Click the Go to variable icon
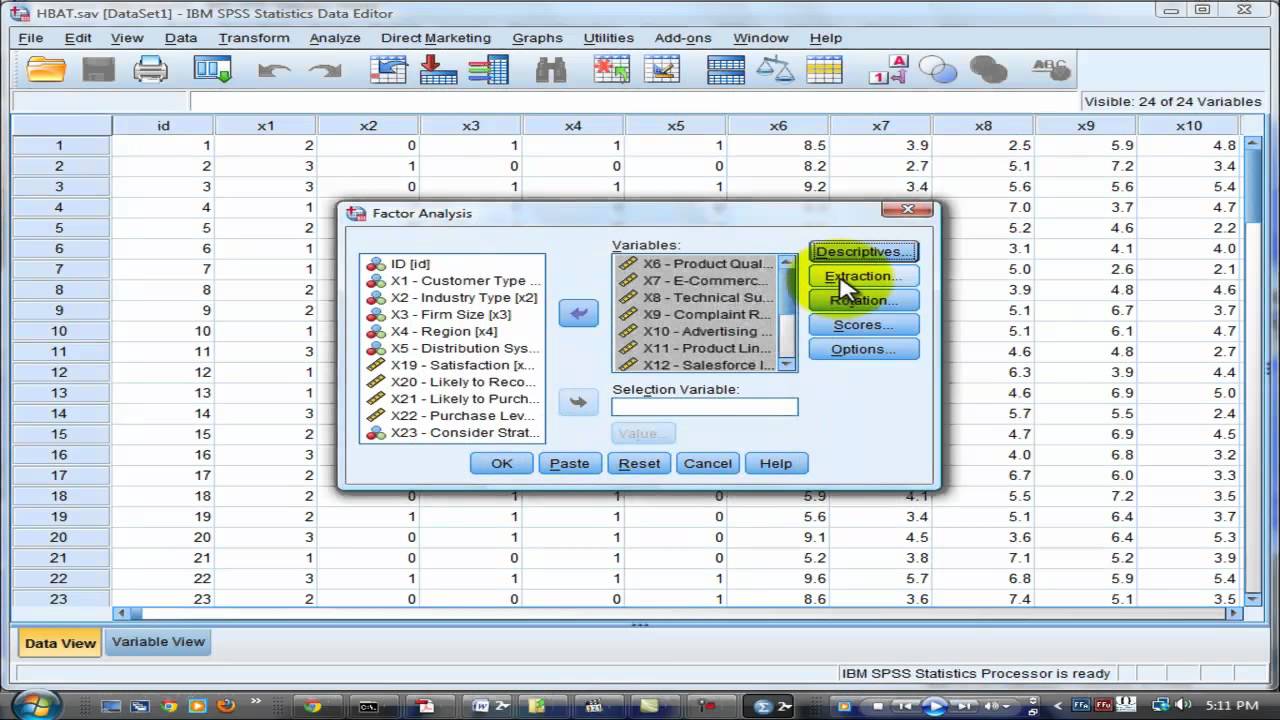Screen dimensions: 1280x720 [438, 69]
